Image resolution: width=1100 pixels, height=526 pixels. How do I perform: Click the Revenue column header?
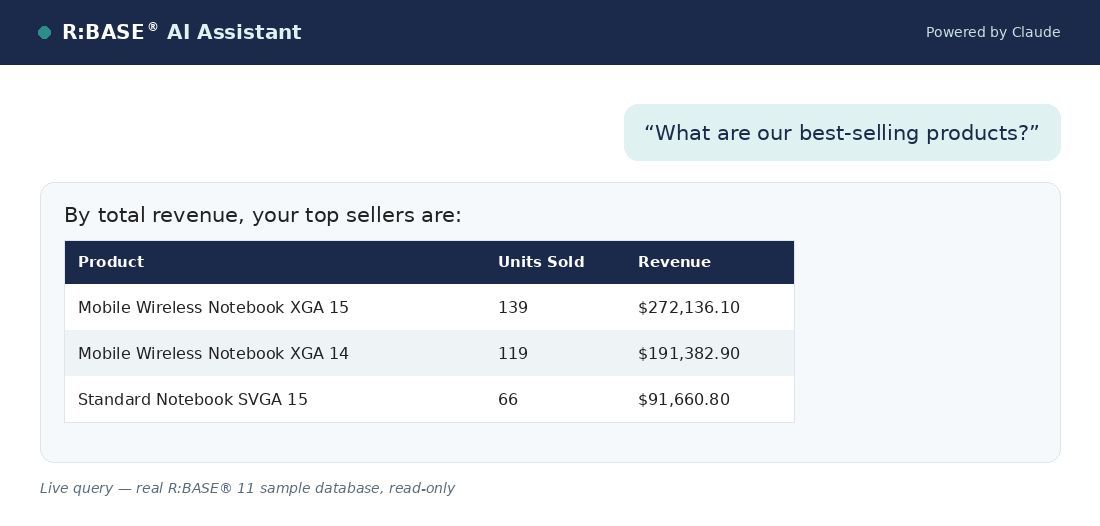pyautogui.click(x=674, y=262)
